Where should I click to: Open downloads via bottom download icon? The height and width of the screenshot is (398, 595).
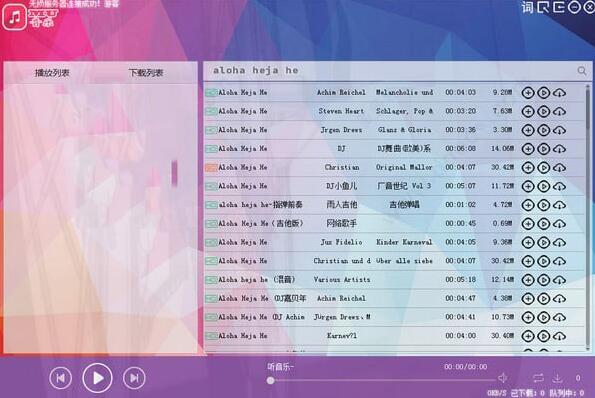557,378
